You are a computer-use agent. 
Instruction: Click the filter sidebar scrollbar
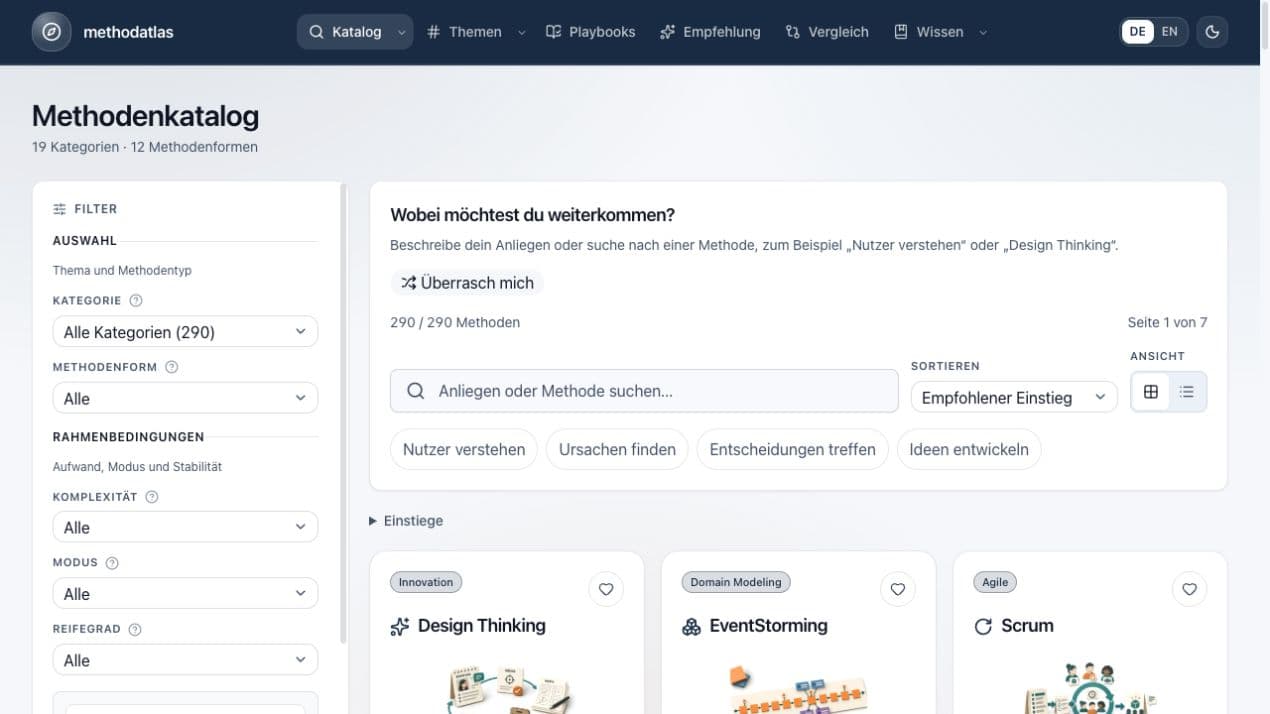pos(344,412)
